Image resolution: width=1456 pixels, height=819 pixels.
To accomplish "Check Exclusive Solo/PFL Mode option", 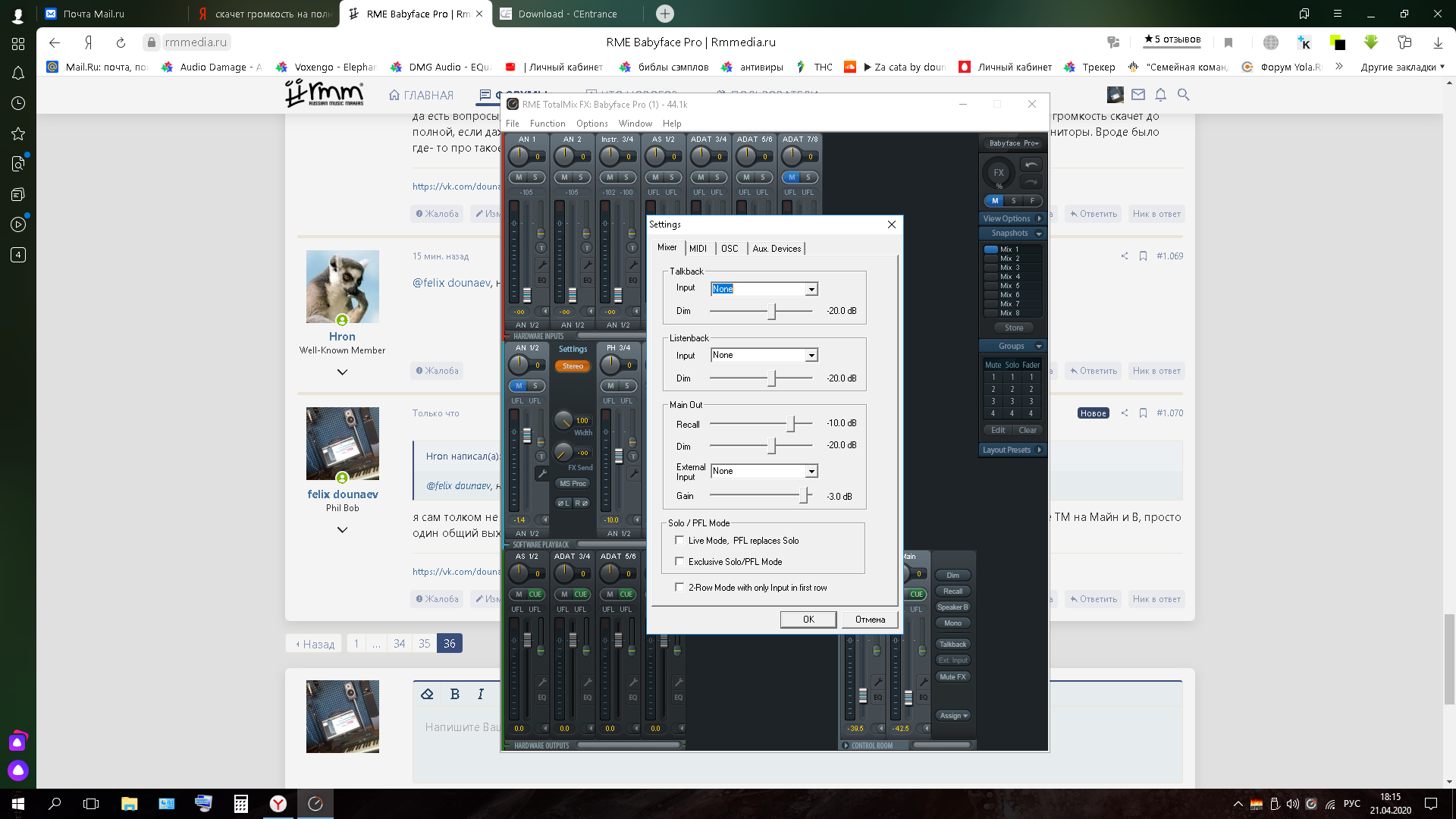I will point(679,562).
